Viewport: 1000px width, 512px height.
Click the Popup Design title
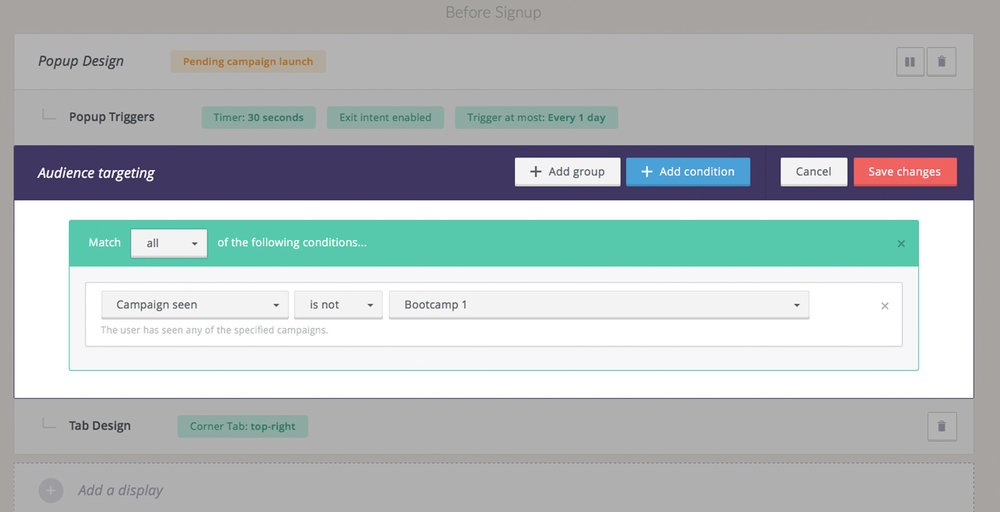pos(81,61)
